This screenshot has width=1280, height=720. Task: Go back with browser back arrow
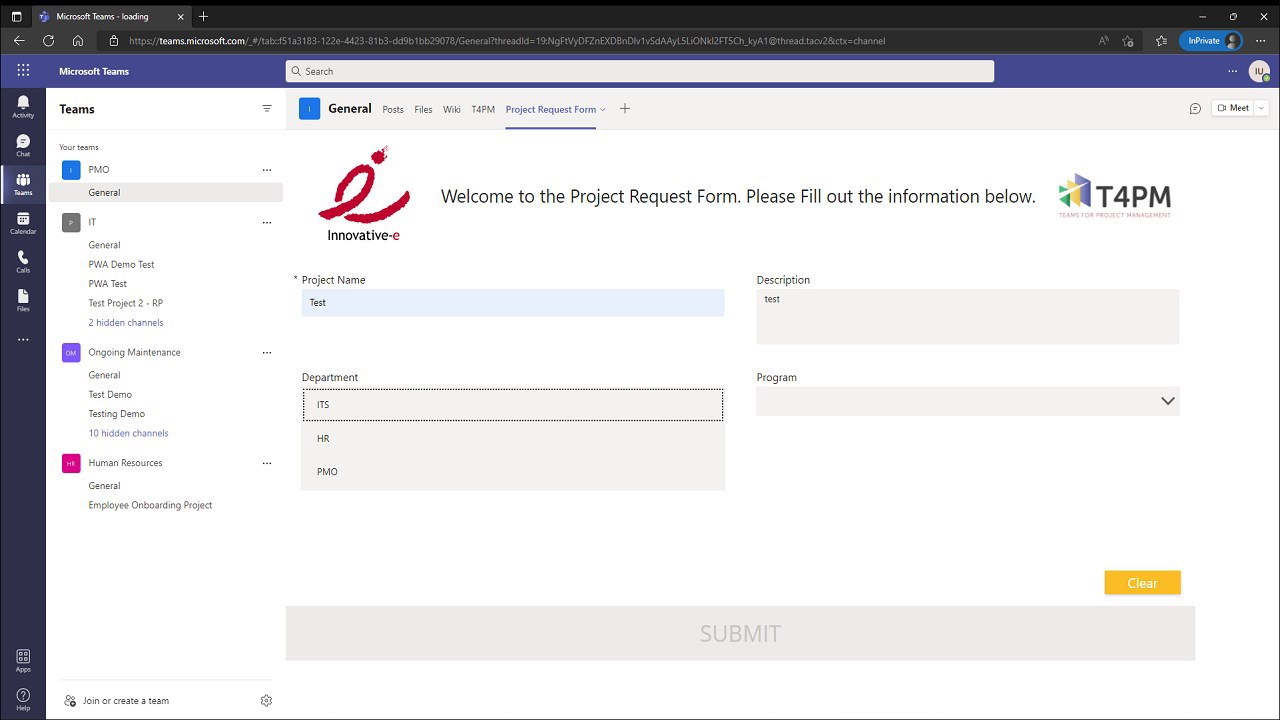[19, 41]
